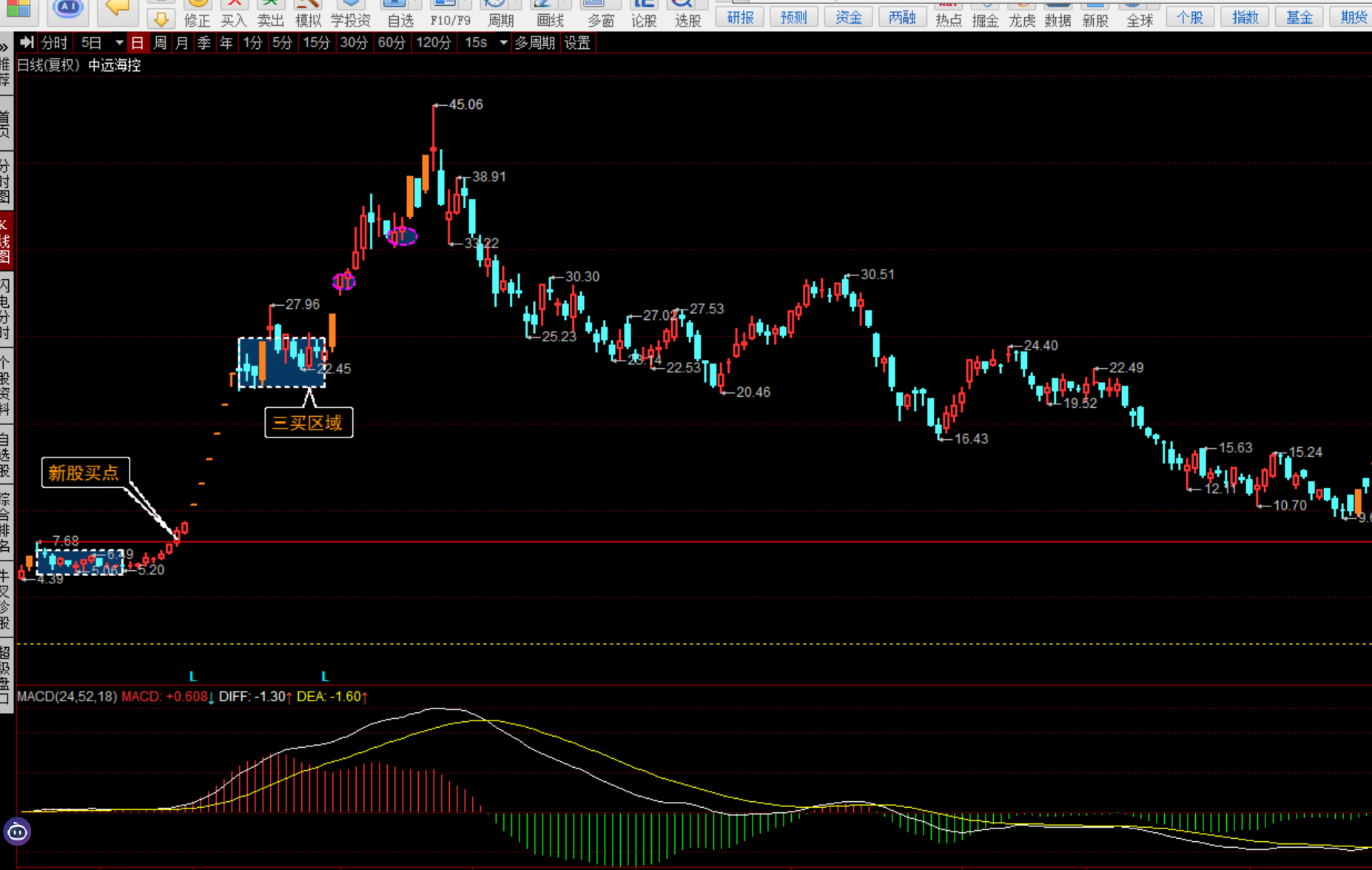Viewport: 1372px width, 870px height.
Task: Switch to 周 (weekly) period
Action: 160,43
